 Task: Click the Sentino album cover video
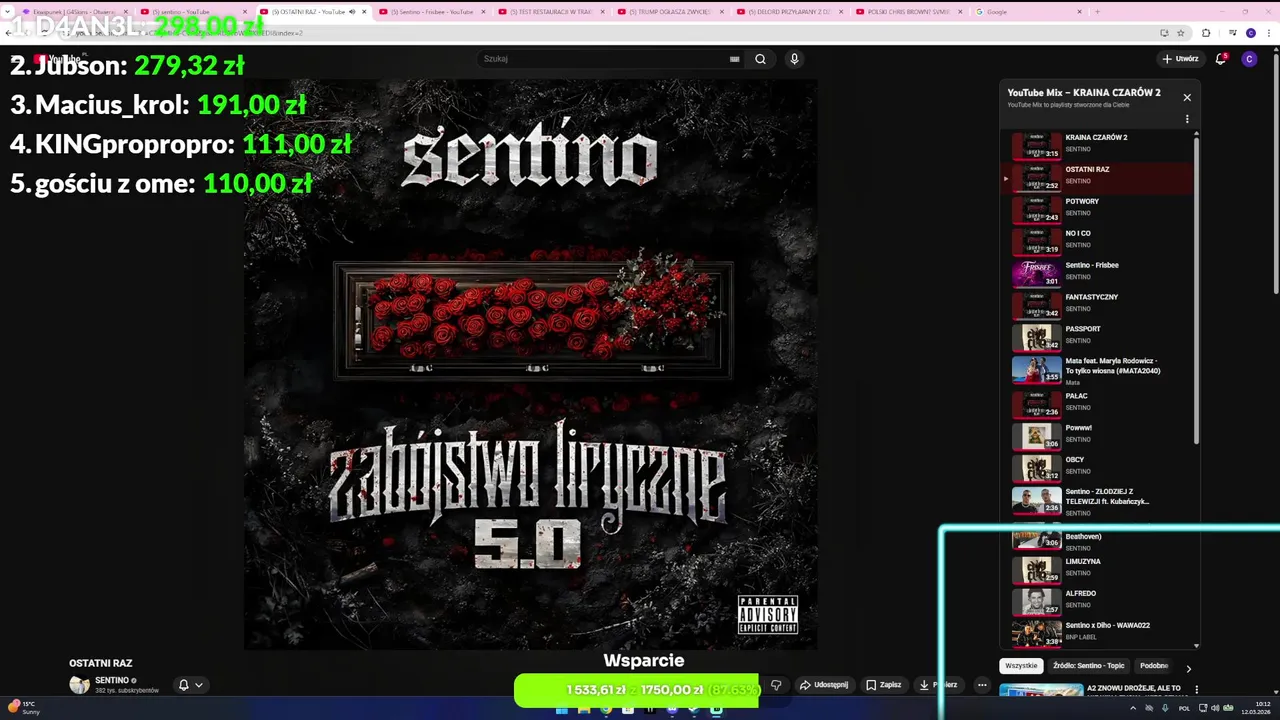(530, 365)
